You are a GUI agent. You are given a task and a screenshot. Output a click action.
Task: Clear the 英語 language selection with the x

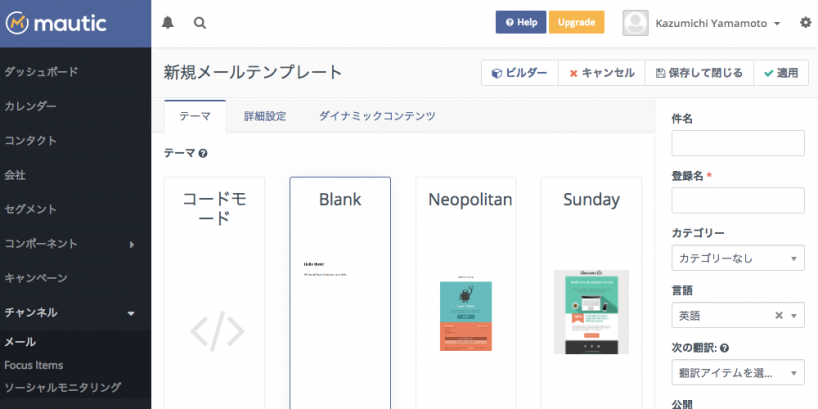click(x=779, y=316)
